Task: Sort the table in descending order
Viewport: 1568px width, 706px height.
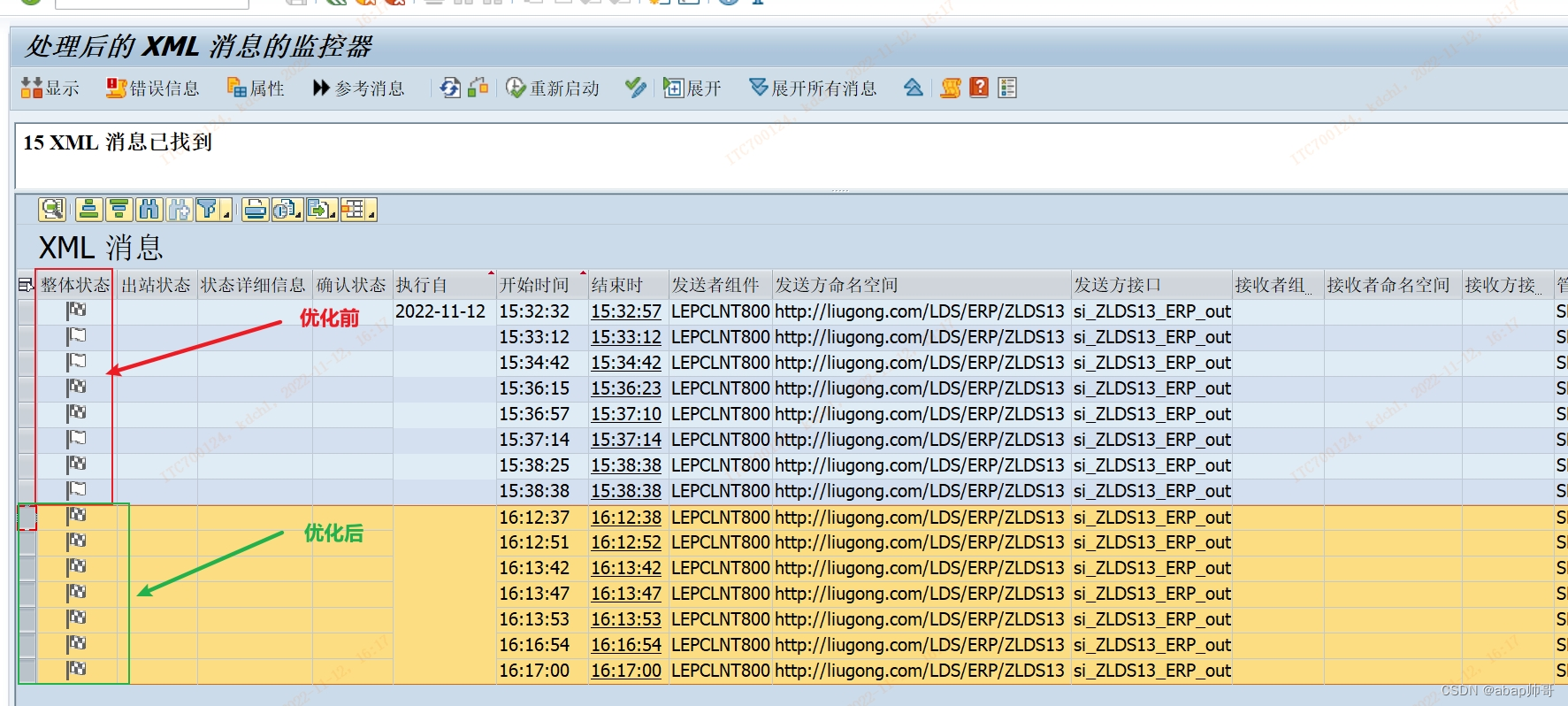Action: coord(119,210)
